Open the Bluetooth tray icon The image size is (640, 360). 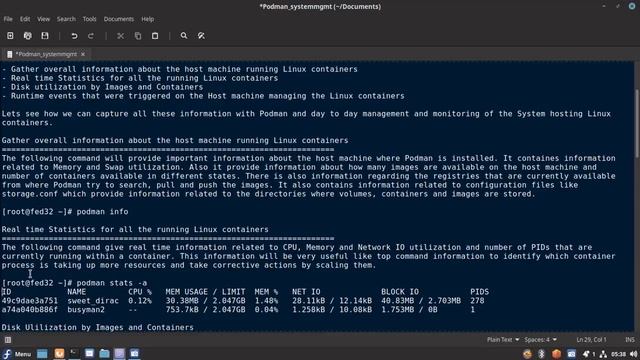542,354
